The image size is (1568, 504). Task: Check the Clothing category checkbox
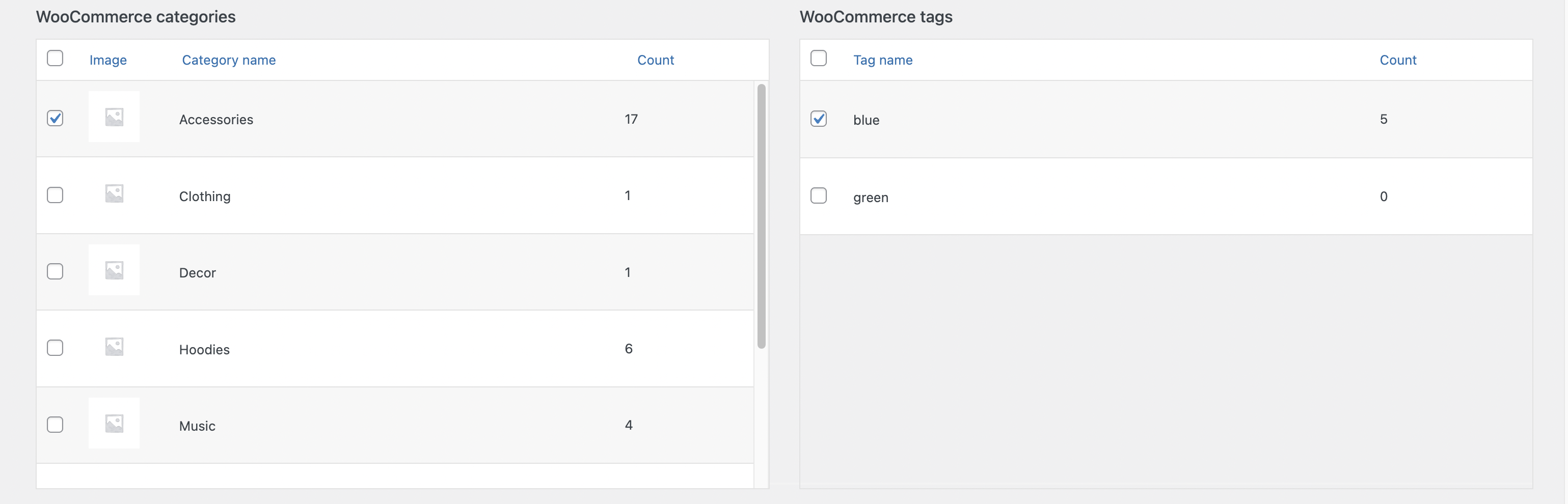55,194
